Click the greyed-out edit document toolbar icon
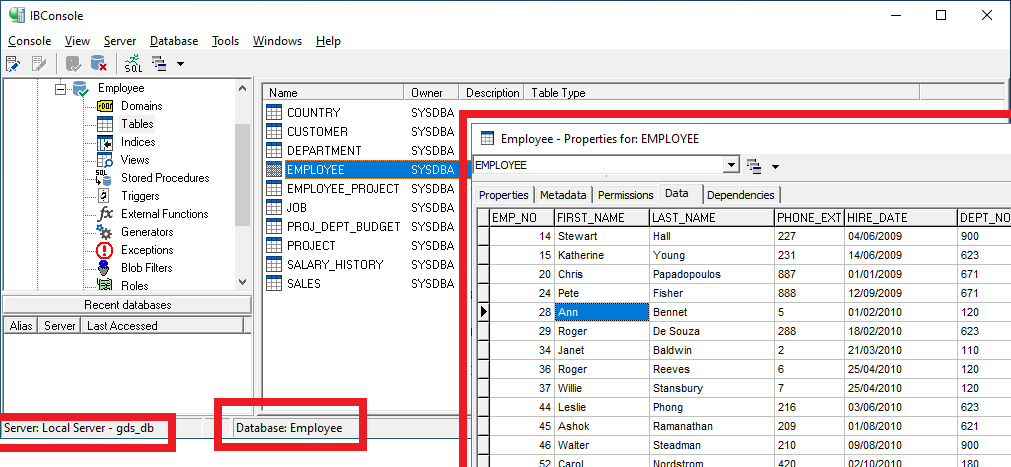Screen dimensions: 1011x467 pos(40,63)
